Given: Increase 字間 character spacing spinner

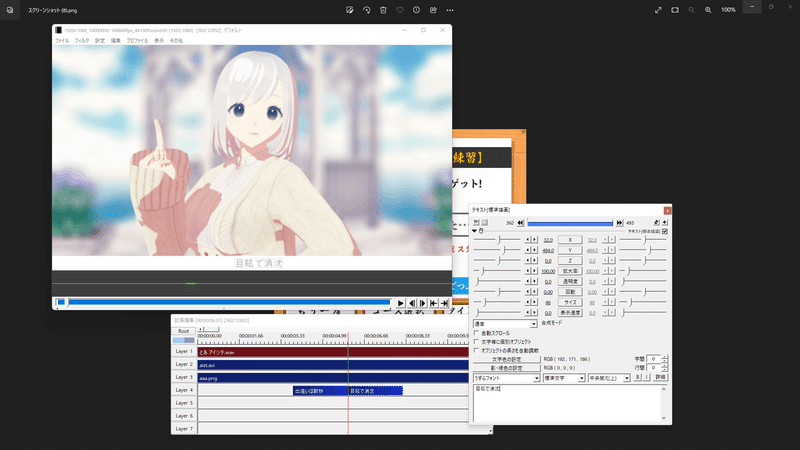Looking at the screenshot, I should pyautogui.click(x=664, y=357).
